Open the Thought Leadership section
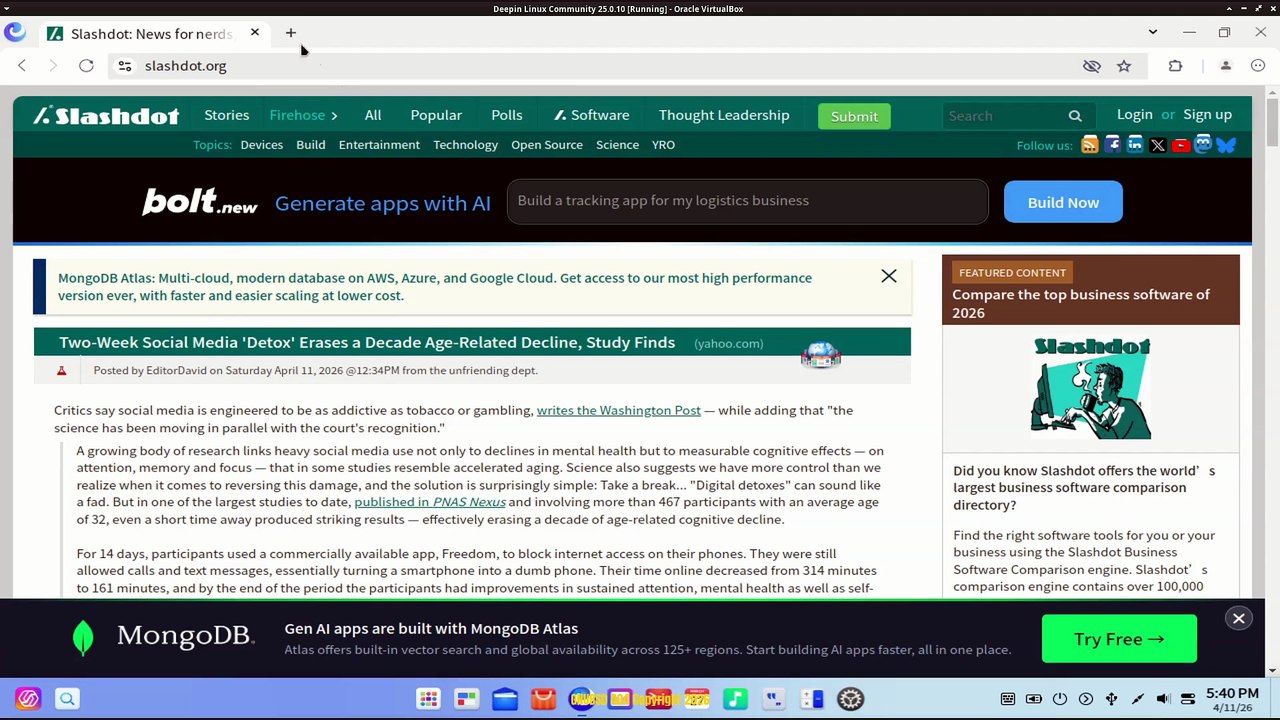Image resolution: width=1280 pixels, height=720 pixels. [724, 115]
